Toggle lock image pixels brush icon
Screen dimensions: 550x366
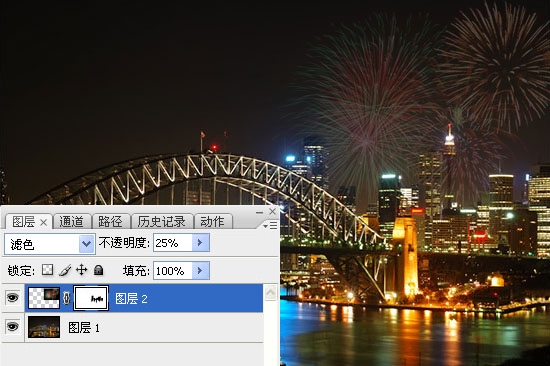pyautogui.click(x=65, y=270)
